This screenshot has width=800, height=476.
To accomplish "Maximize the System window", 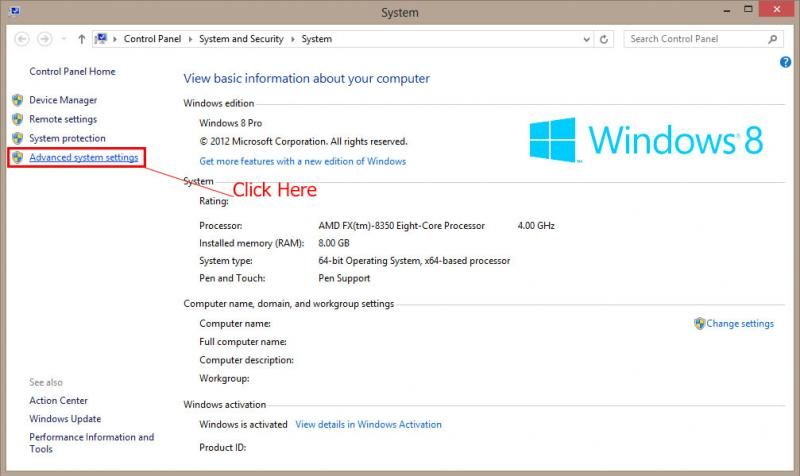I will pos(748,9).
